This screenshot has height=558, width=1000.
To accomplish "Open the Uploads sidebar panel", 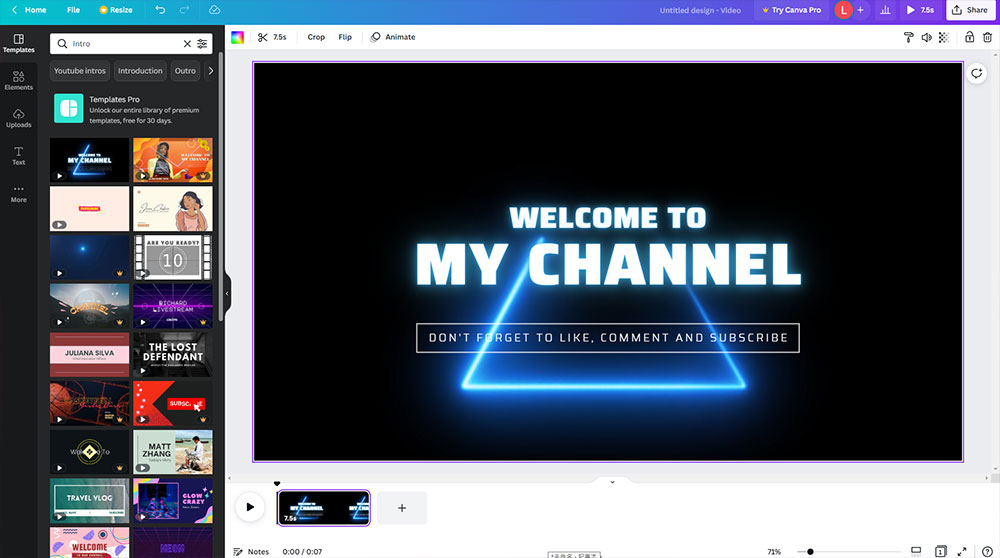I will coord(18,118).
